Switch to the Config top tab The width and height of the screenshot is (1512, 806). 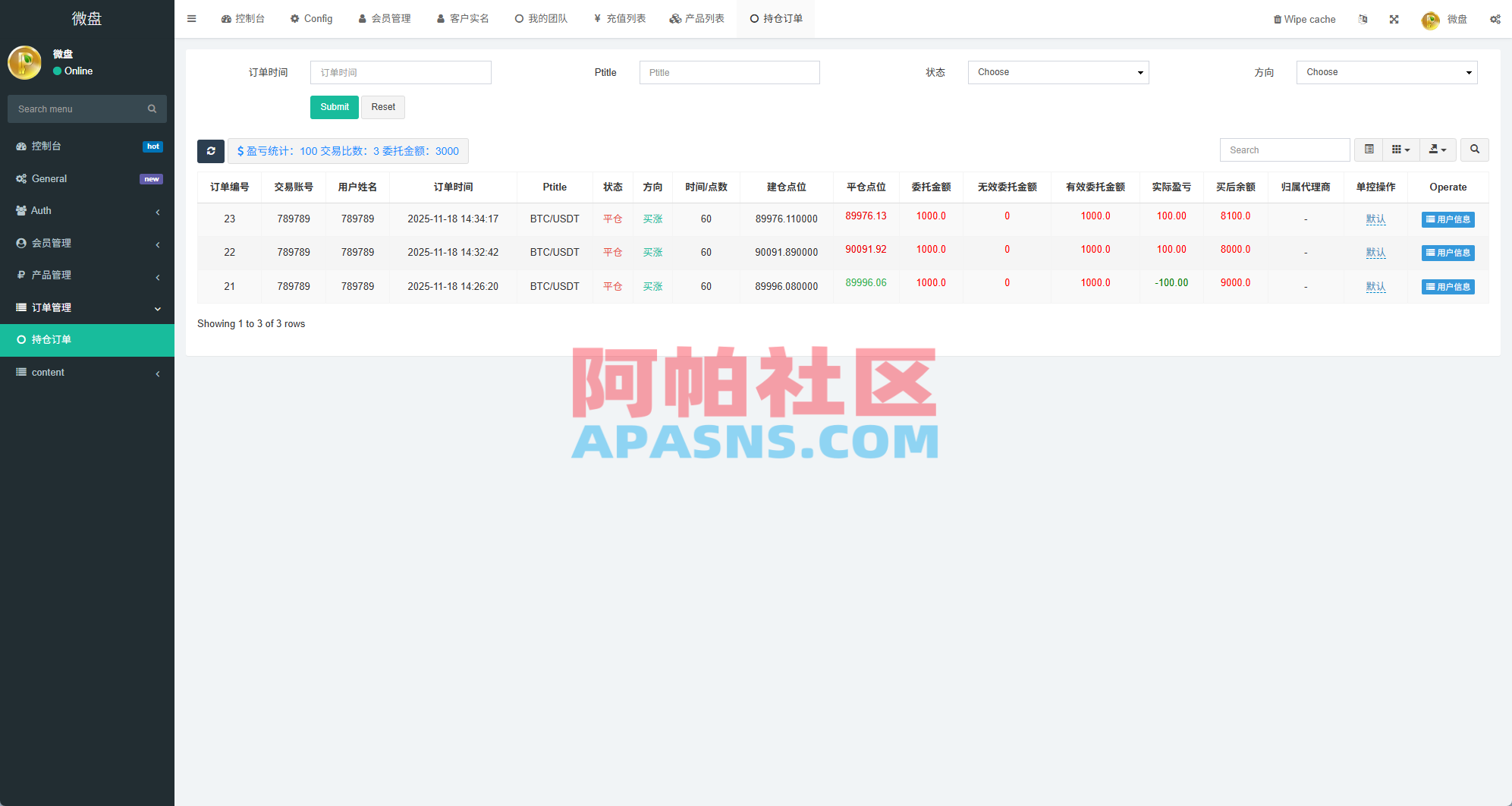pos(311,19)
